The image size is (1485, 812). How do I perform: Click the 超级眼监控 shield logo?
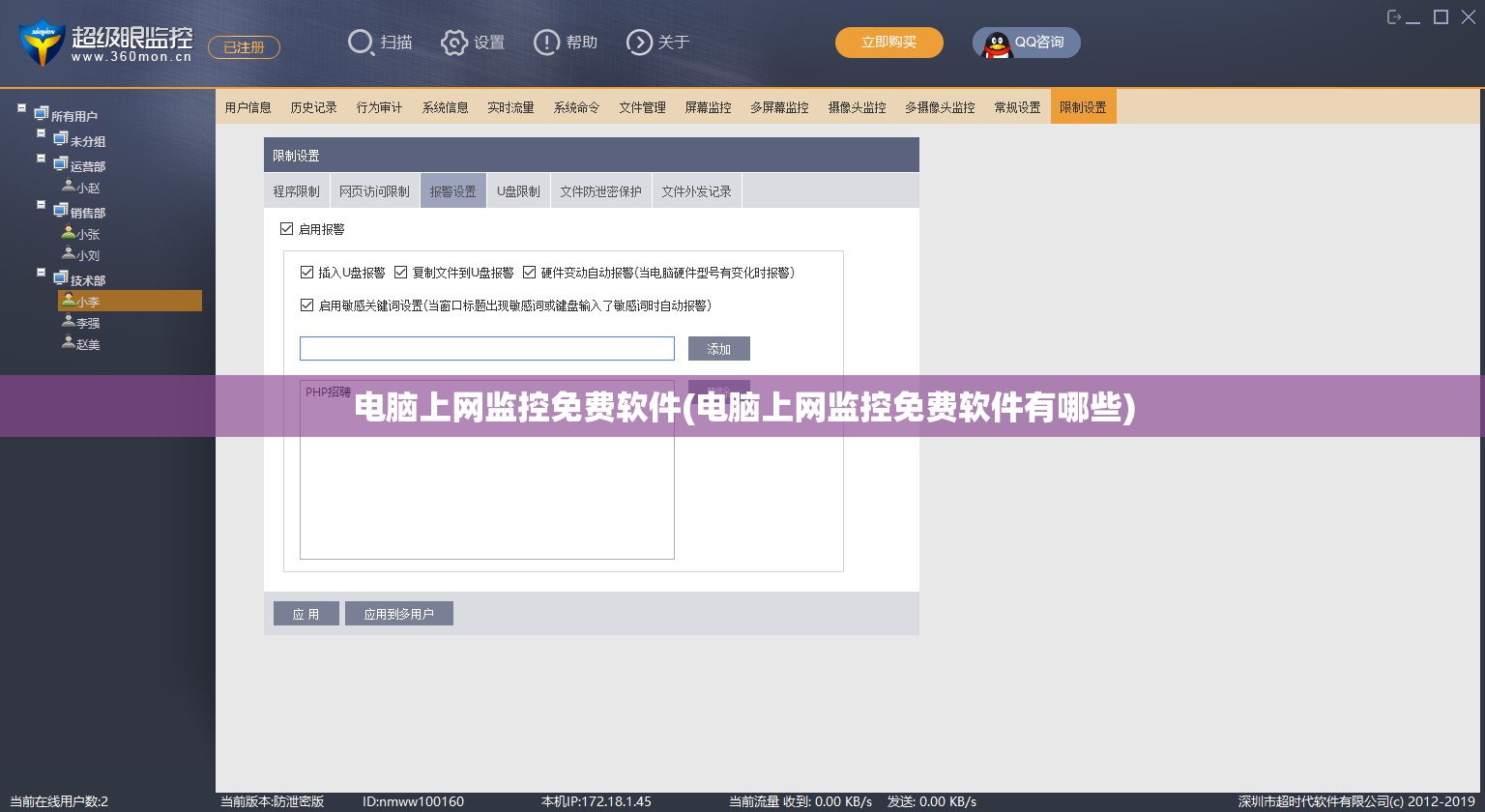click(x=42, y=43)
